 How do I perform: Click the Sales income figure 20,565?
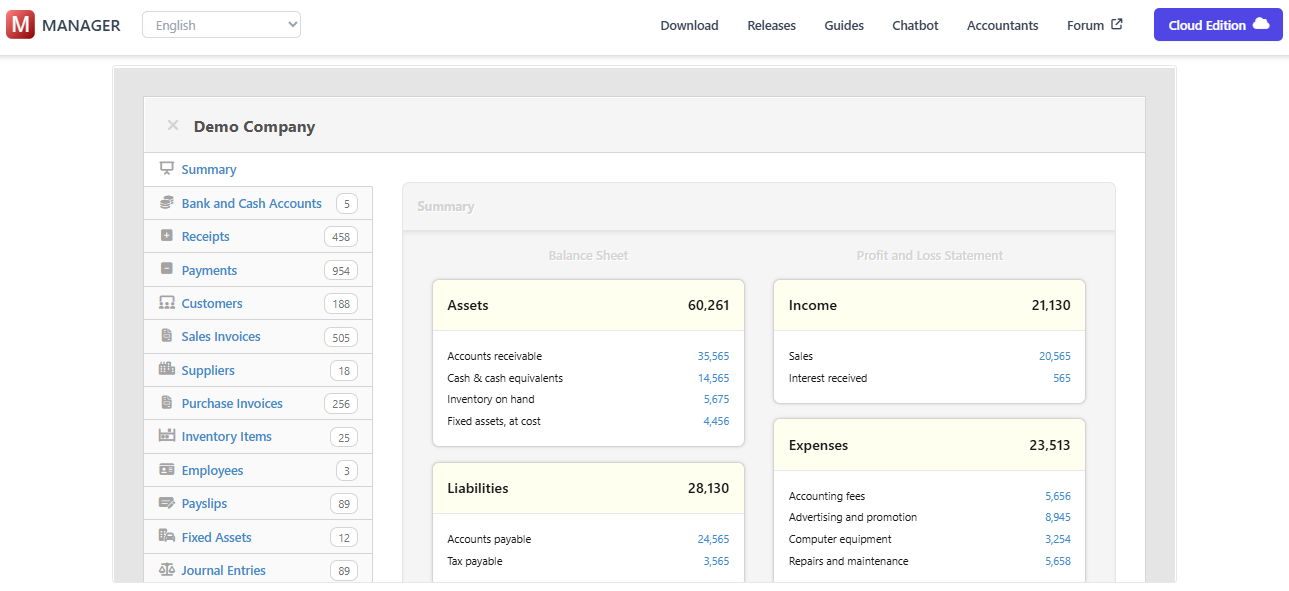point(1054,356)
